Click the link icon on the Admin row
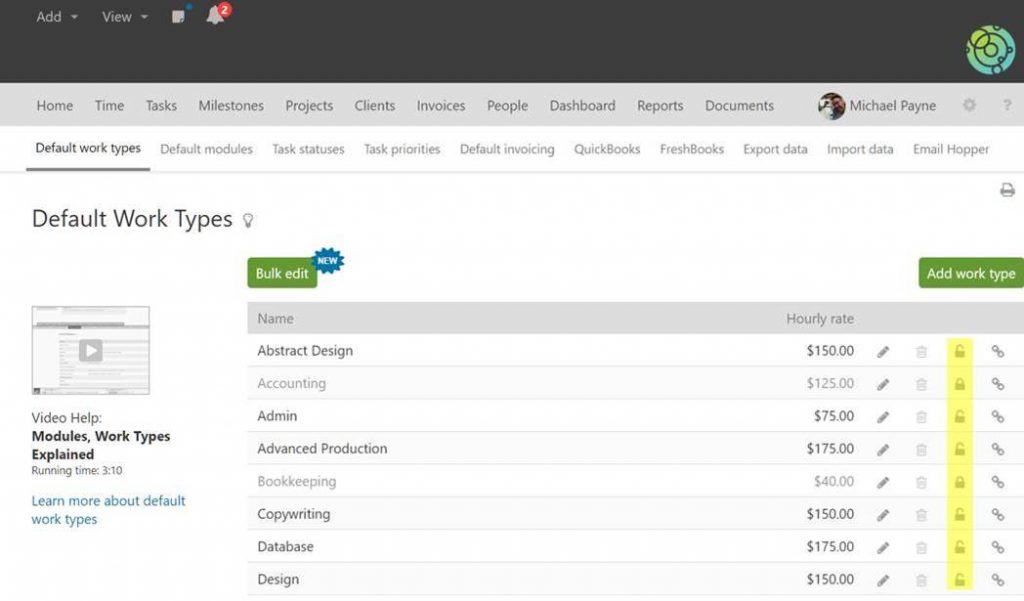The image size is (1024, 601). 997,416
